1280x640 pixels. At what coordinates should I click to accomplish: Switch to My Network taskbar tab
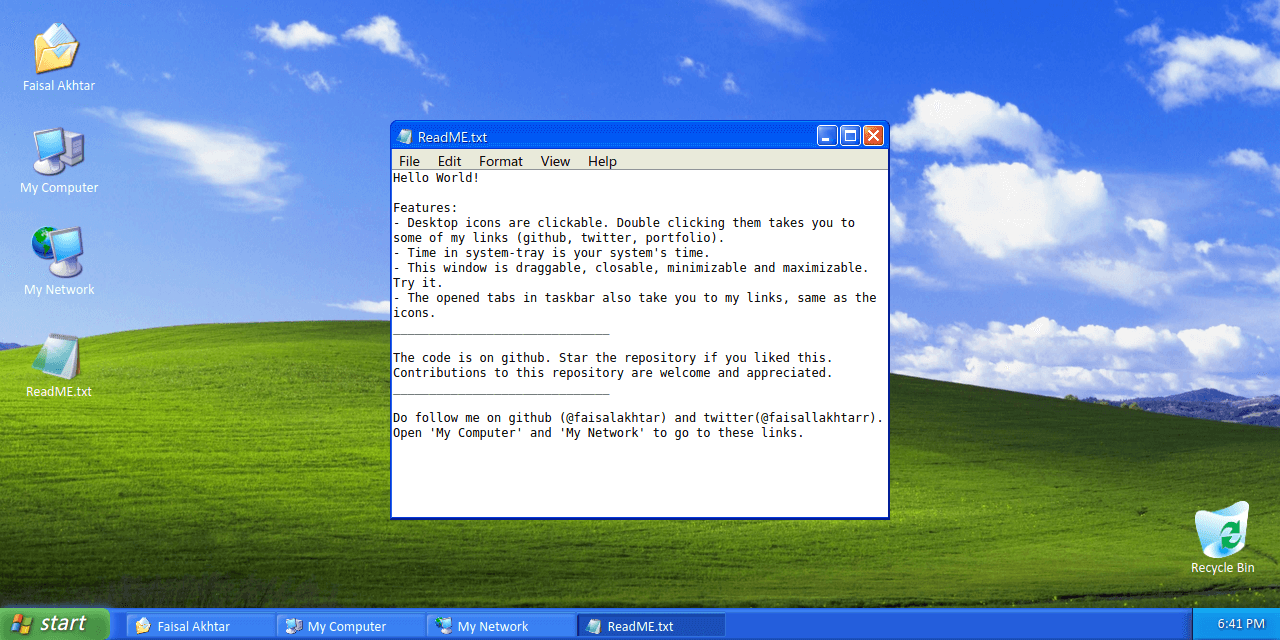pyautogui.click(x=501, y=626)
